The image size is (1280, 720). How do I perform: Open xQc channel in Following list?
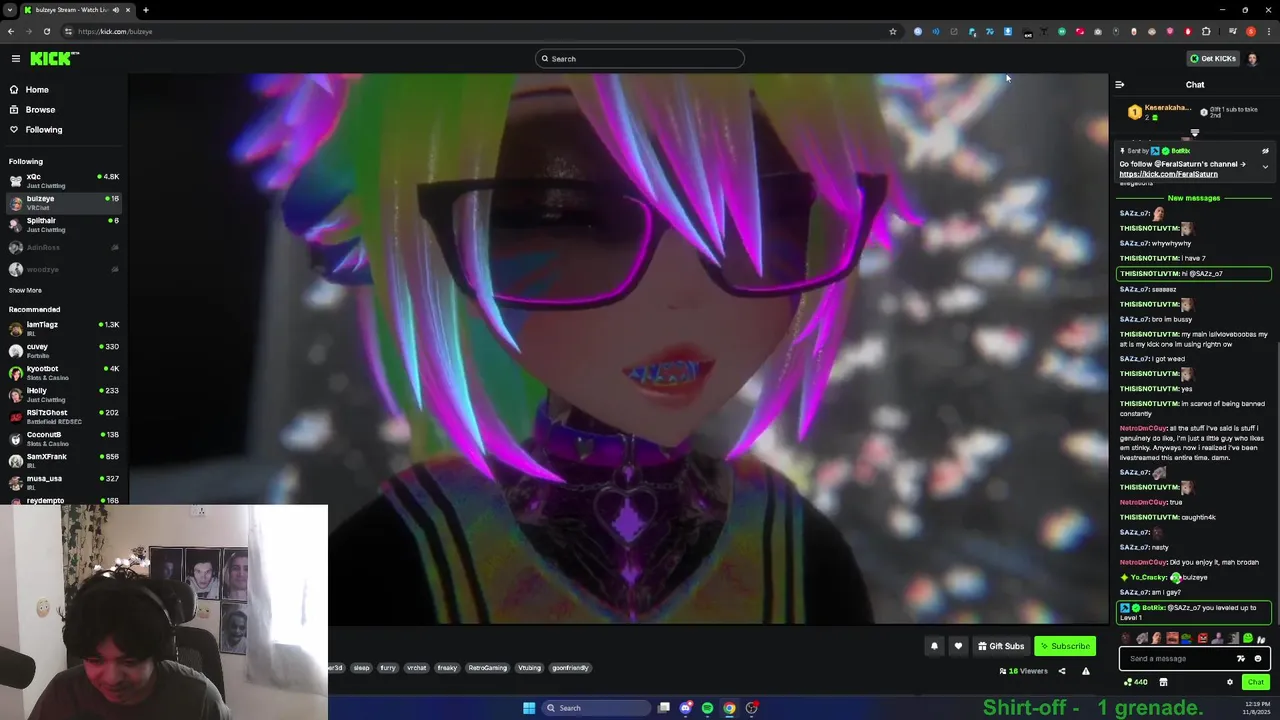(64, 181)
